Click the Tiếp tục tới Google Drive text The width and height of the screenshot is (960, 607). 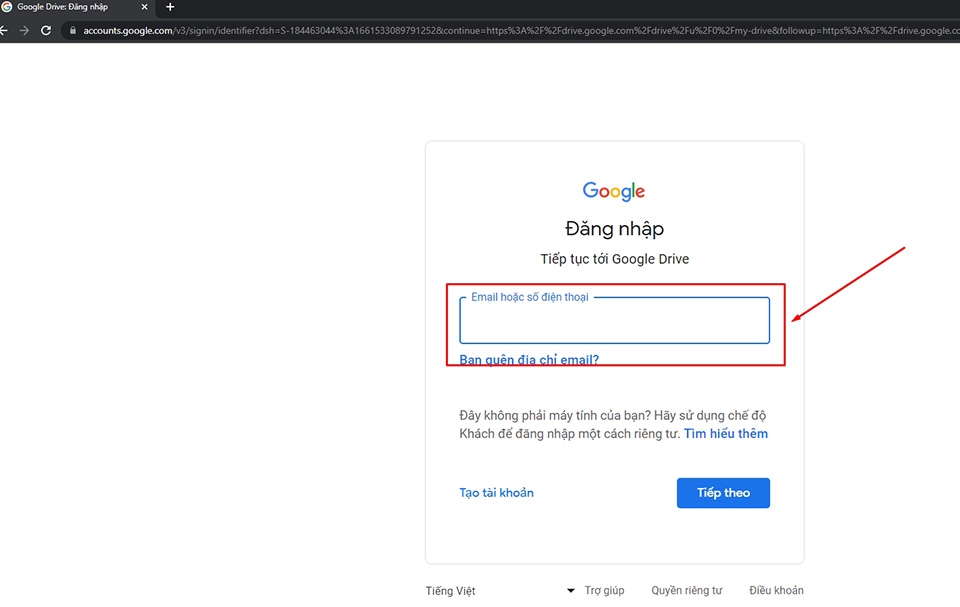coord(614,259)
